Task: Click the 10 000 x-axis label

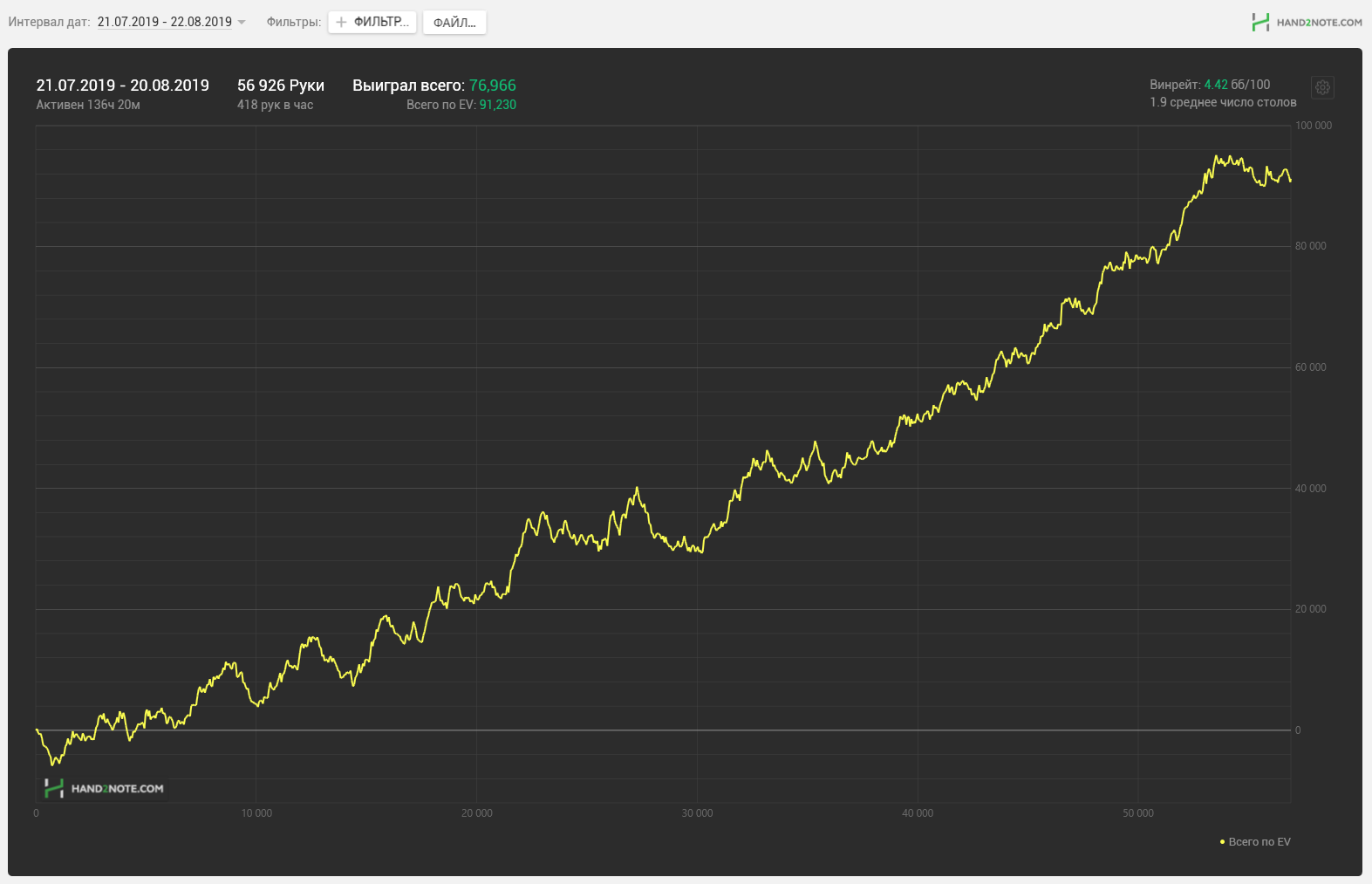Action: click(x=256, y=813)
